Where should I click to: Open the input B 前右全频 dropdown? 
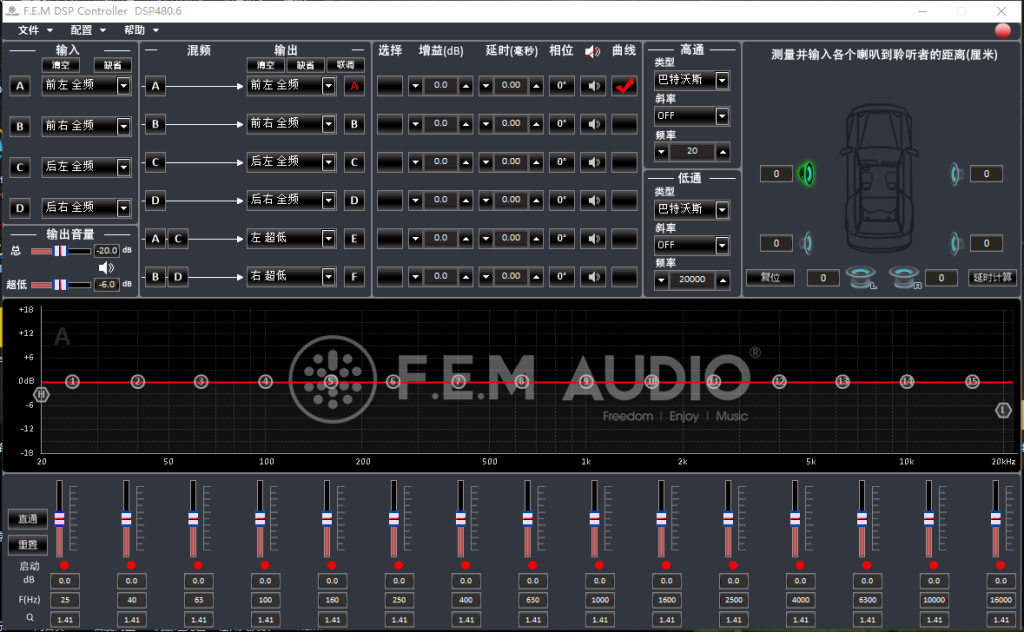(x=123, y=126)
